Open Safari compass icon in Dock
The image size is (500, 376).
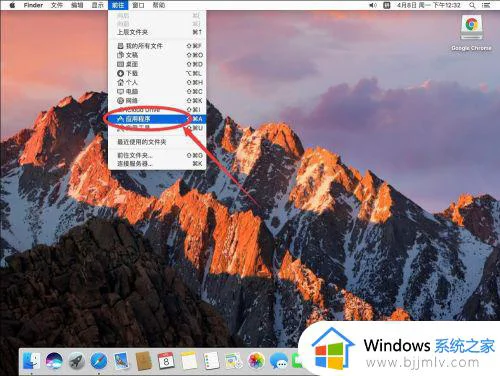pyautogui.click(x=99, y=361)
